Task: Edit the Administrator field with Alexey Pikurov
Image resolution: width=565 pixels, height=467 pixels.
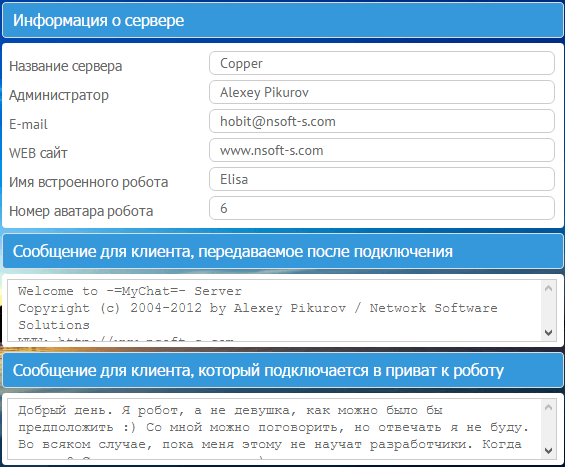Action: click(x=382, y=92)
